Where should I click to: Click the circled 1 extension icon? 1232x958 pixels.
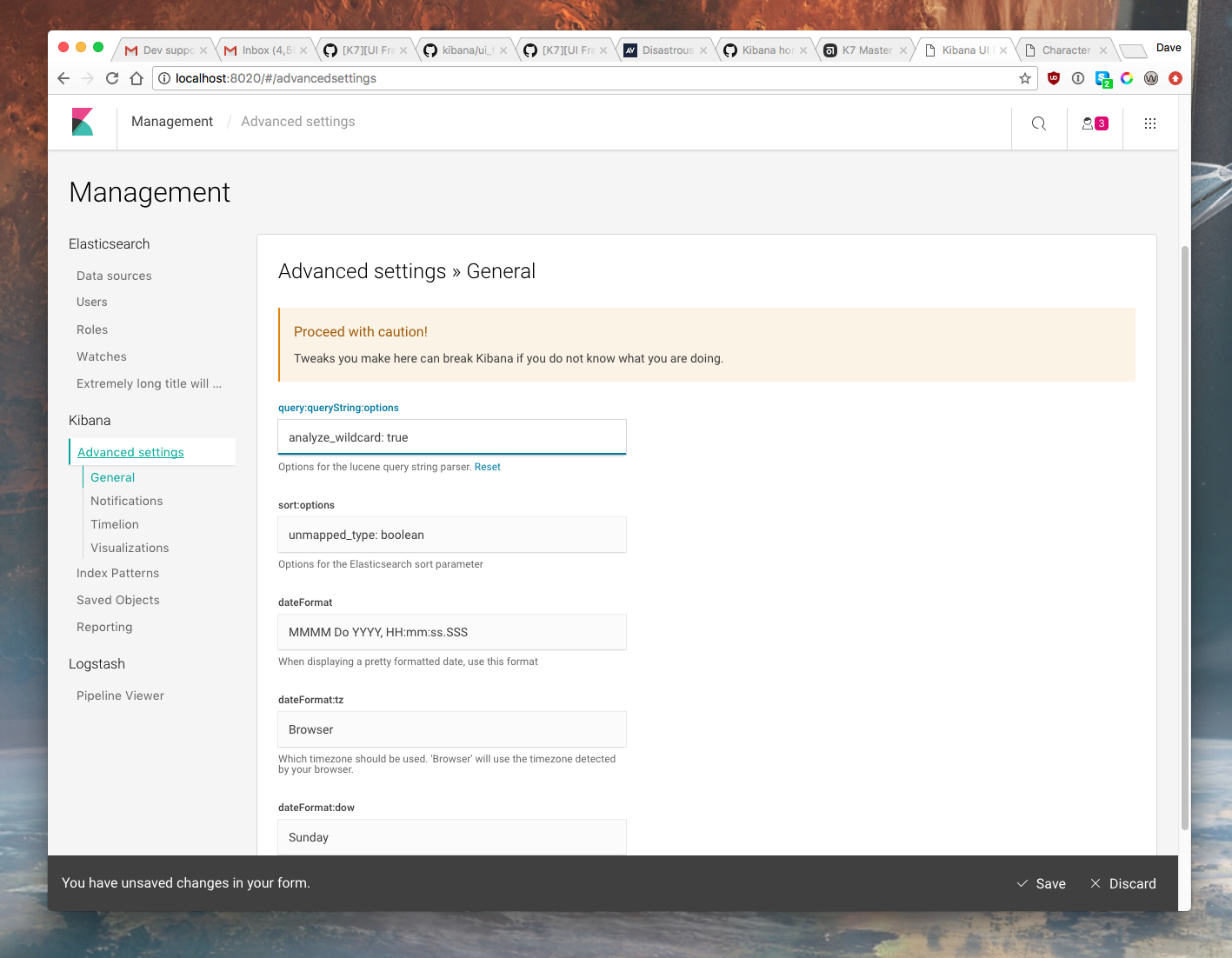tap(1078, 78)
